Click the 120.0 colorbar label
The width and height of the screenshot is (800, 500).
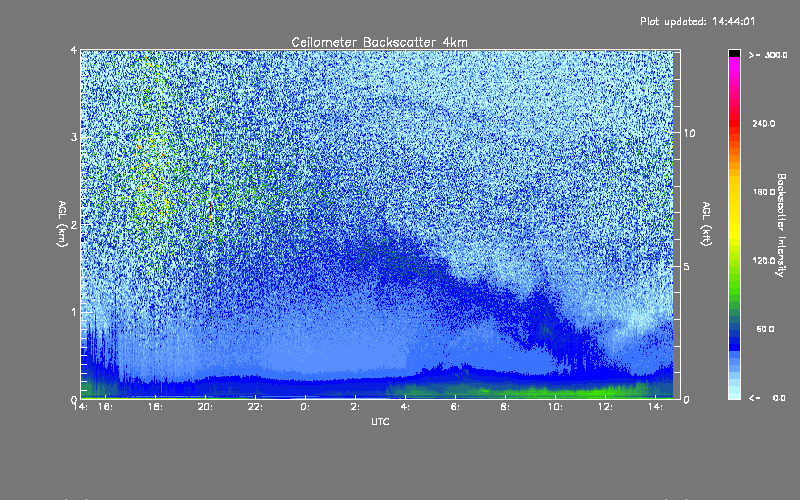[764, 260]
